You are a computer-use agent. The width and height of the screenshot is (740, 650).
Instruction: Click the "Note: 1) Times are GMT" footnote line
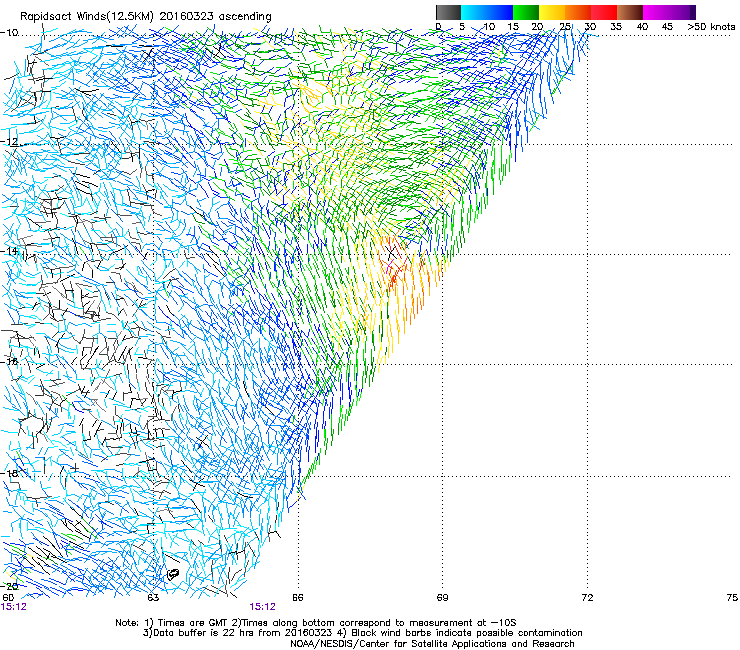(316, 623)
